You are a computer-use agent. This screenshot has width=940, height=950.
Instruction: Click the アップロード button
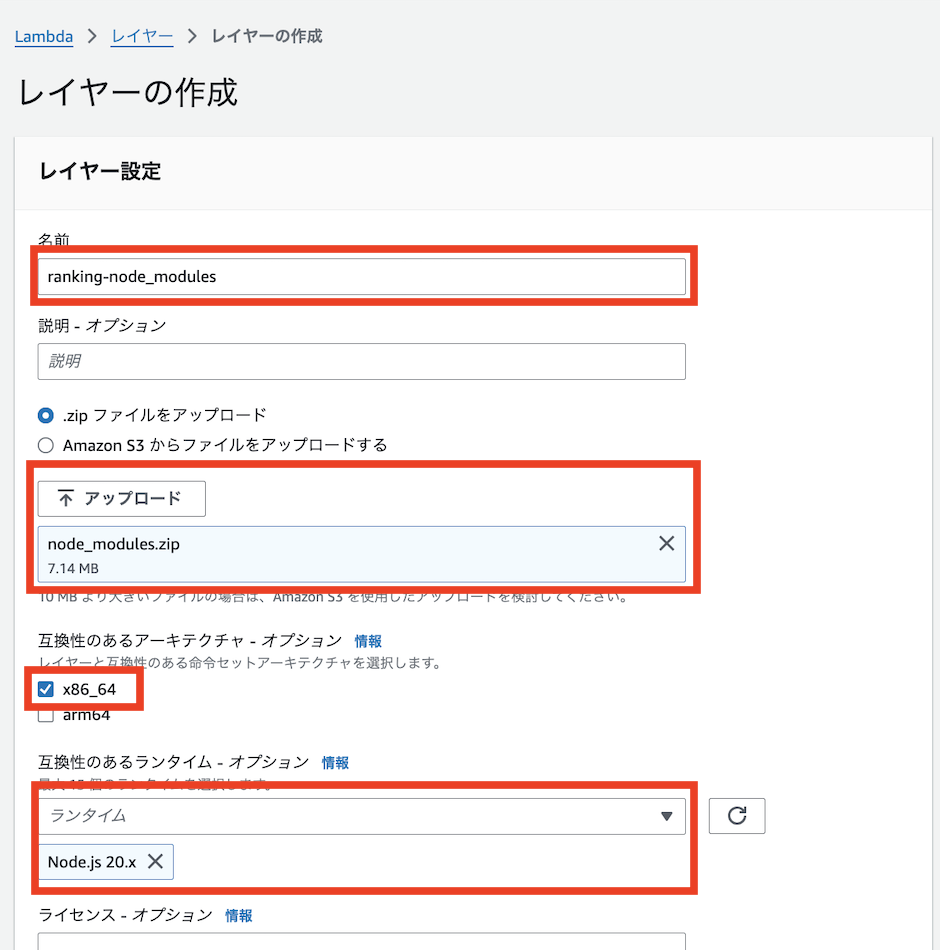point(121,499)
